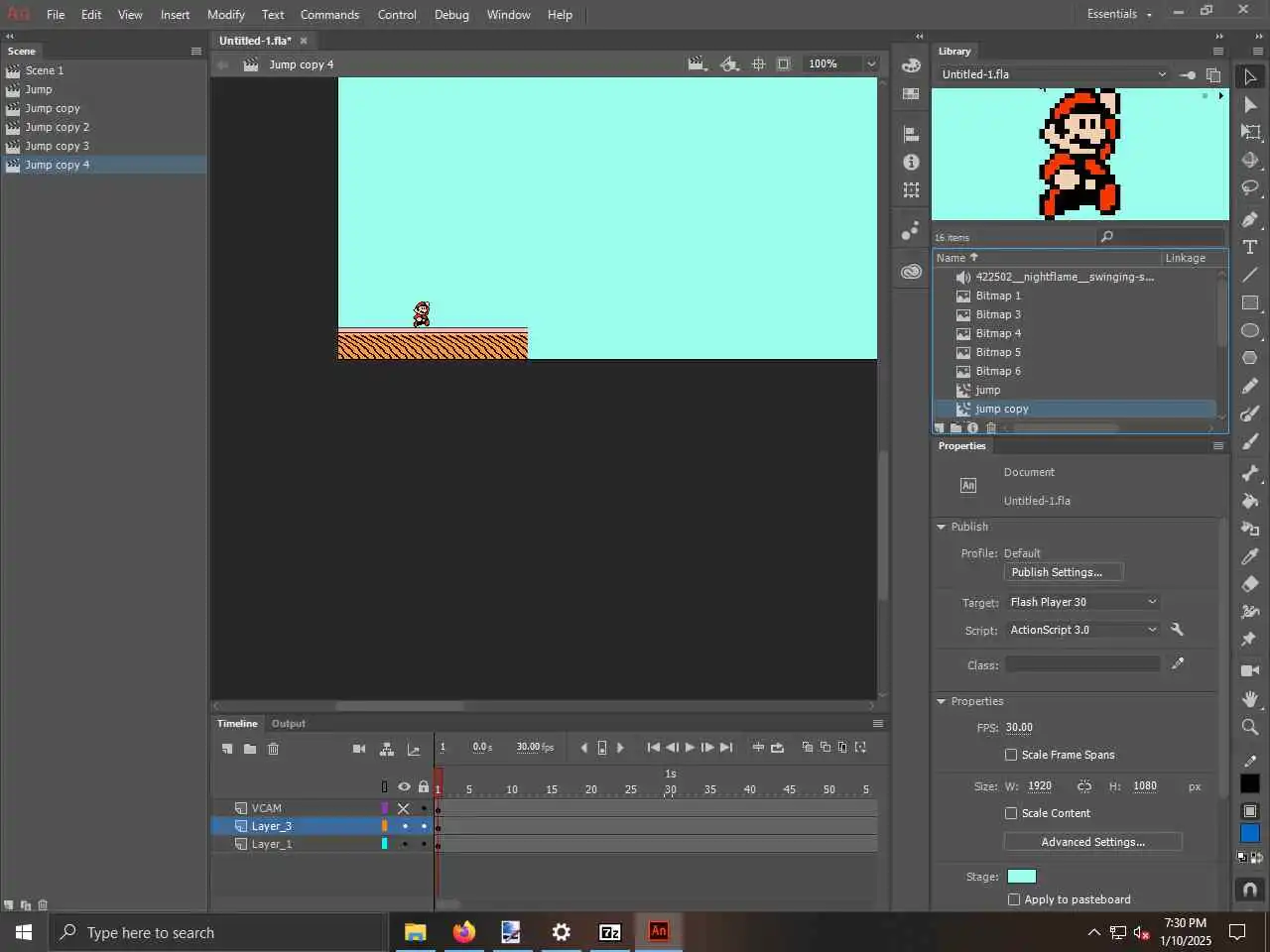1270x952 pixels.
Task: Click the actions wrench icon next to Script
Action: pos(1178,630)
